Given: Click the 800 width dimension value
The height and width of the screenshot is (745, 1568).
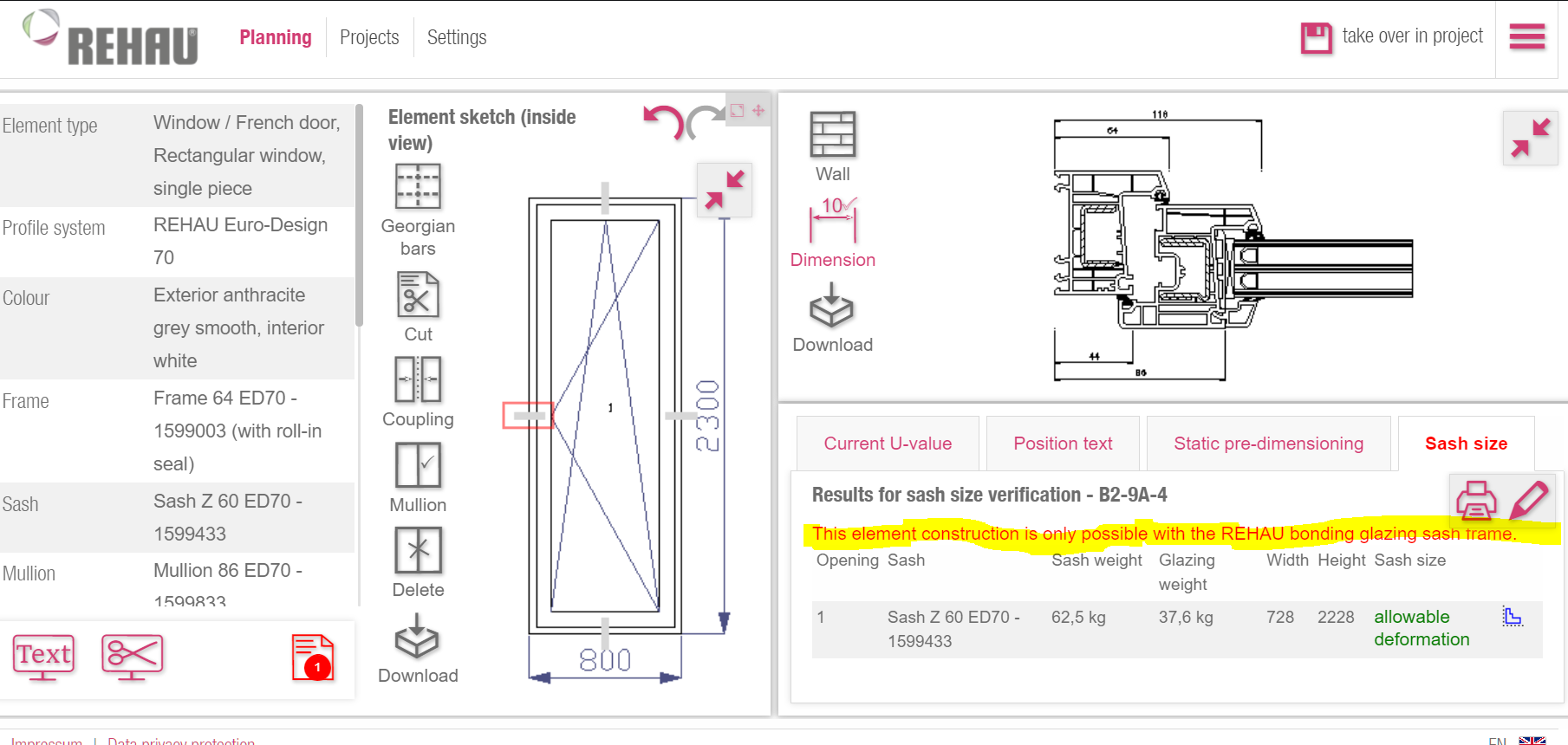Looking at the screenshot, I should [x=605, y=660].
